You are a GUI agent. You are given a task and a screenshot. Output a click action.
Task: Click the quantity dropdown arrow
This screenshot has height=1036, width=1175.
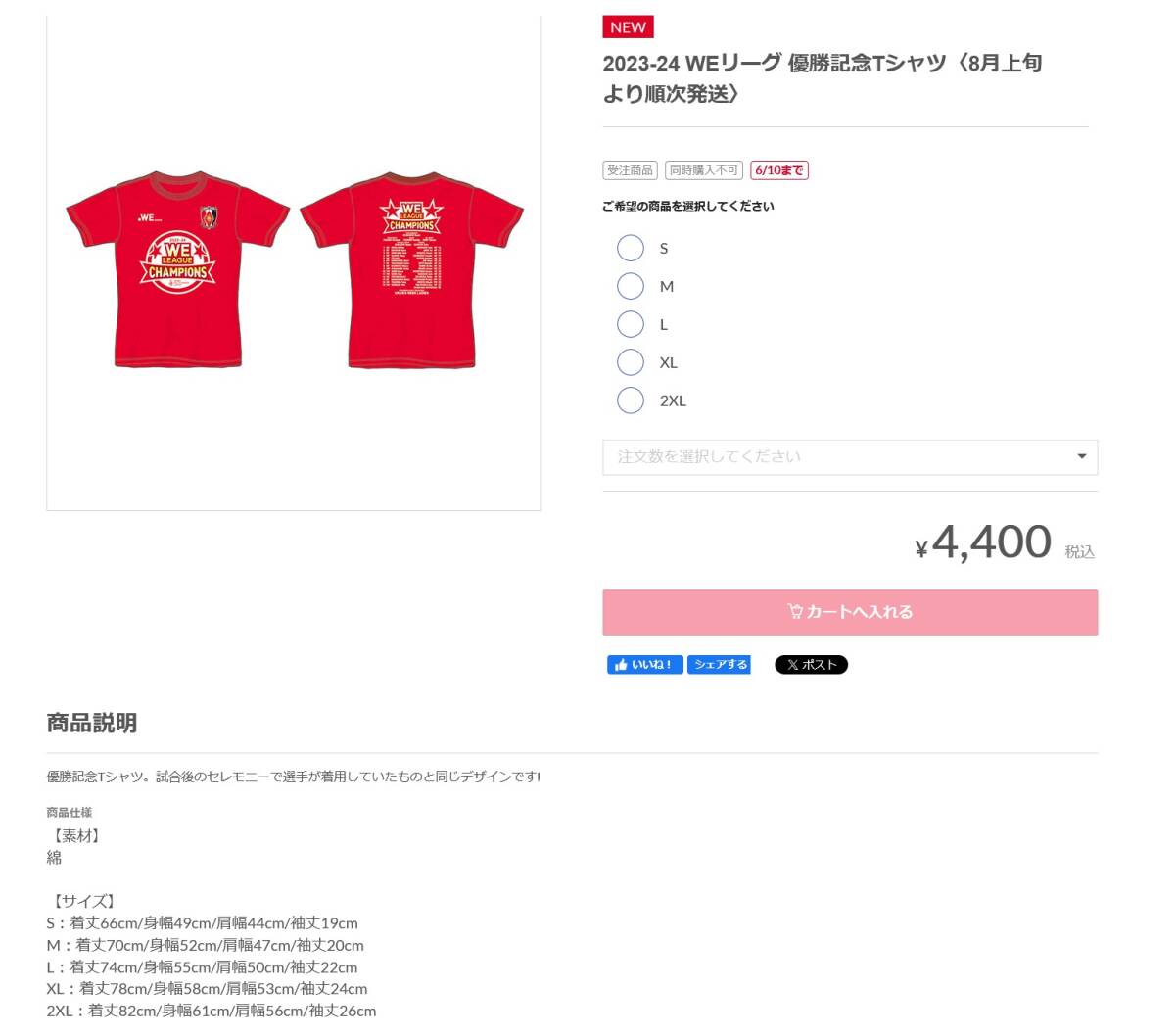[x=1081, y=456]
